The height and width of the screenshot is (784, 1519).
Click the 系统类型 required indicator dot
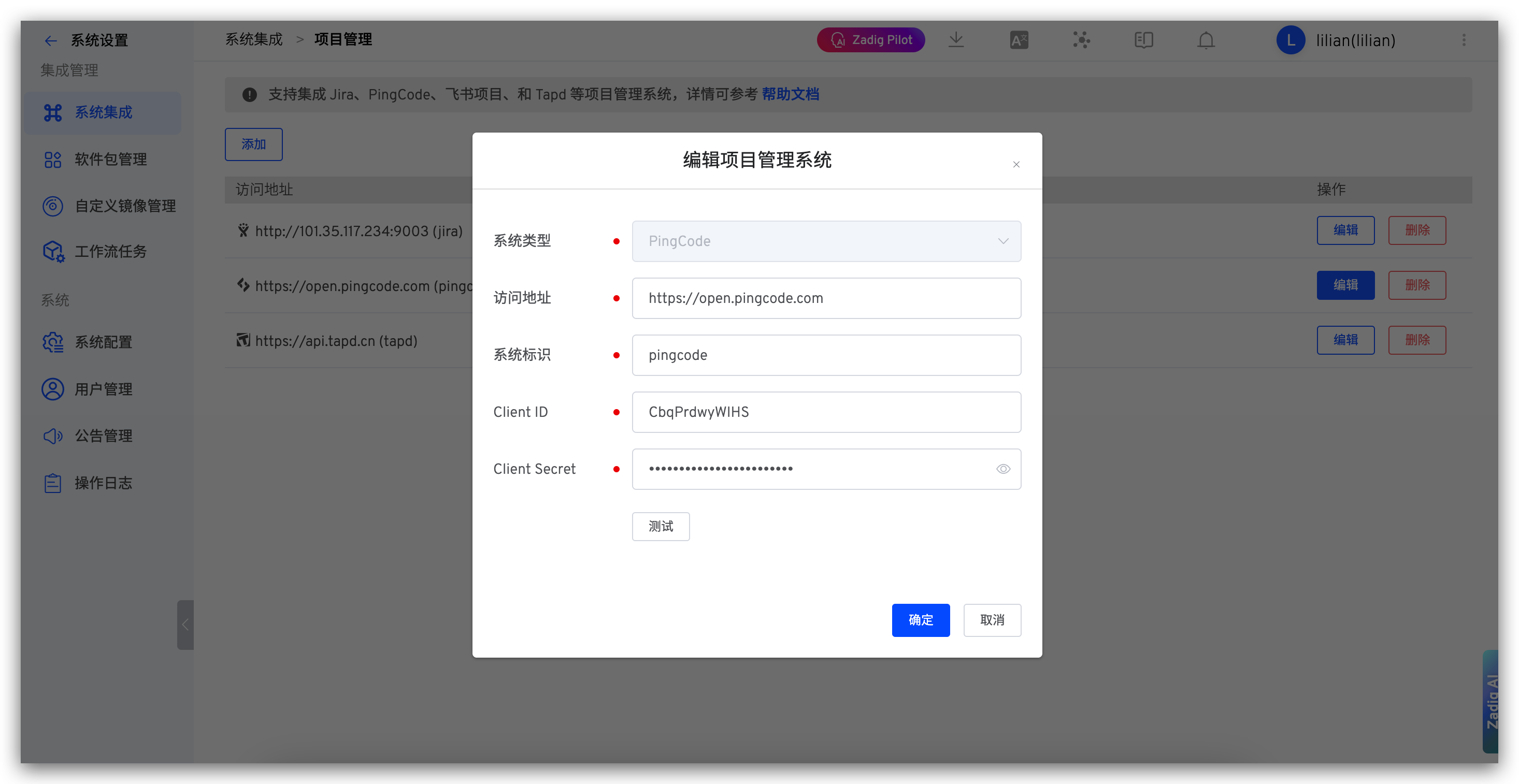click(617, 241)
